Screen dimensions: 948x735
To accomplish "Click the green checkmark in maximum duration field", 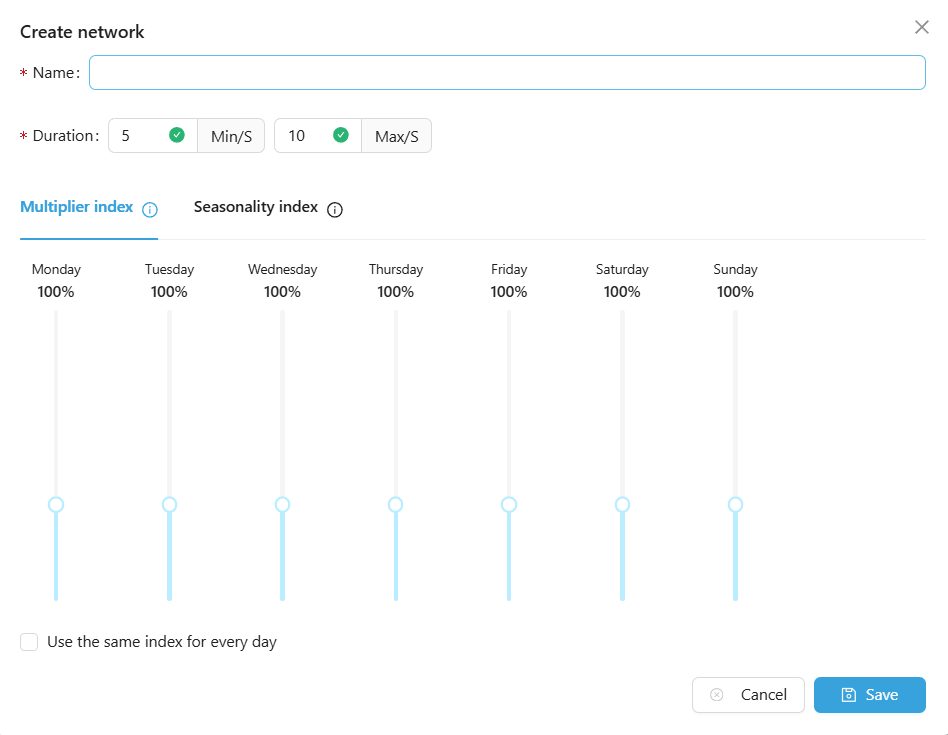I will click(341, 135).
